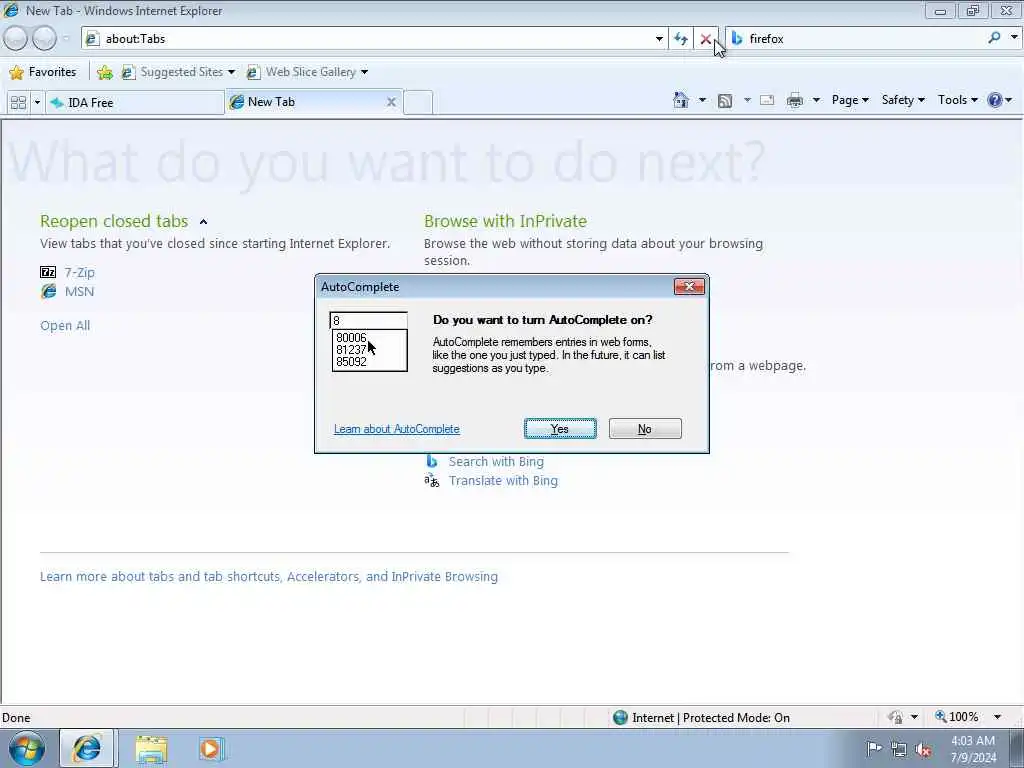Reopen the 7-Zip closed tab
1024x768 pixels.
coord(79,272)
